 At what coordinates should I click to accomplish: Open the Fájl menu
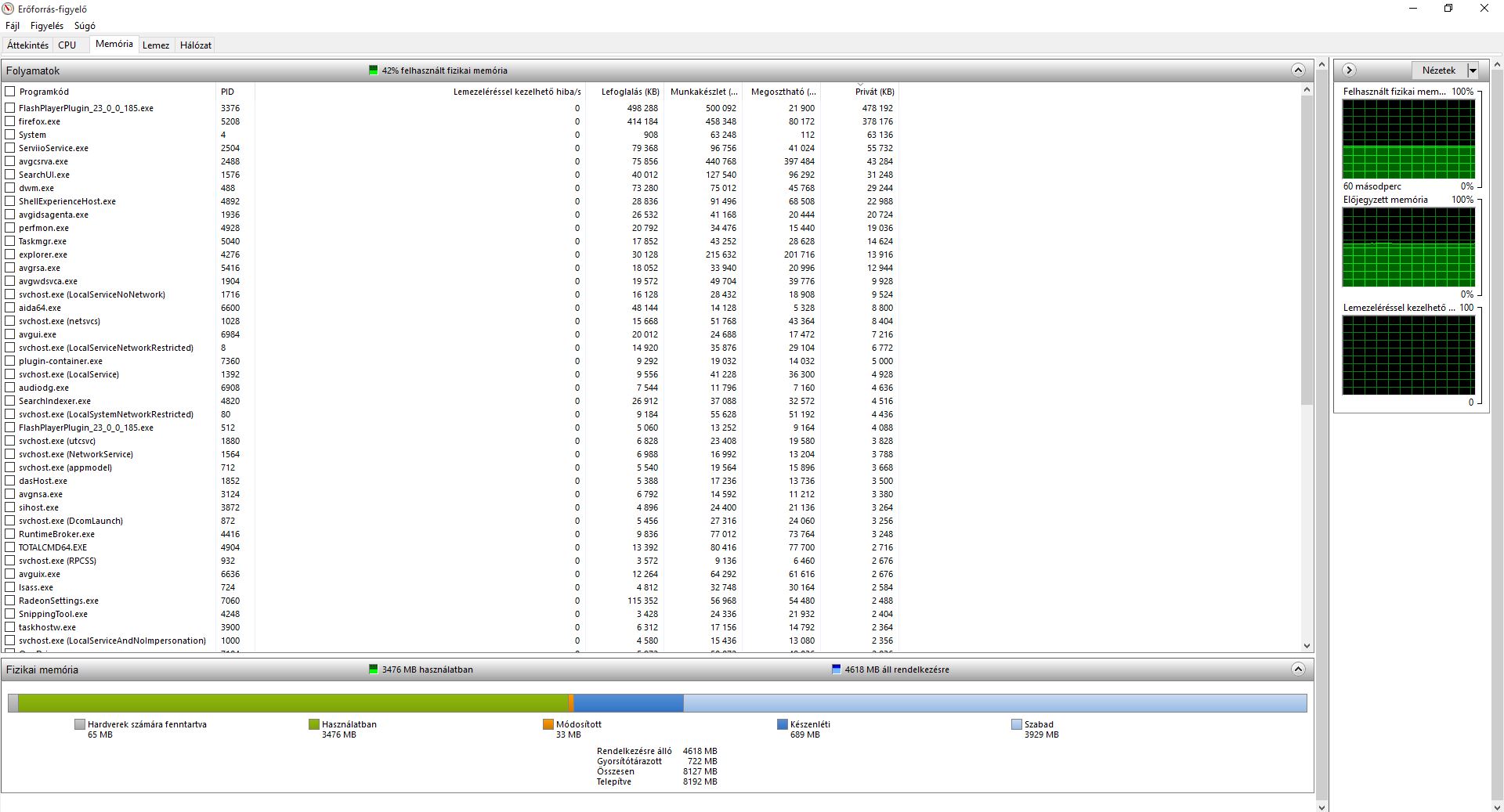[x=13, y=26]
